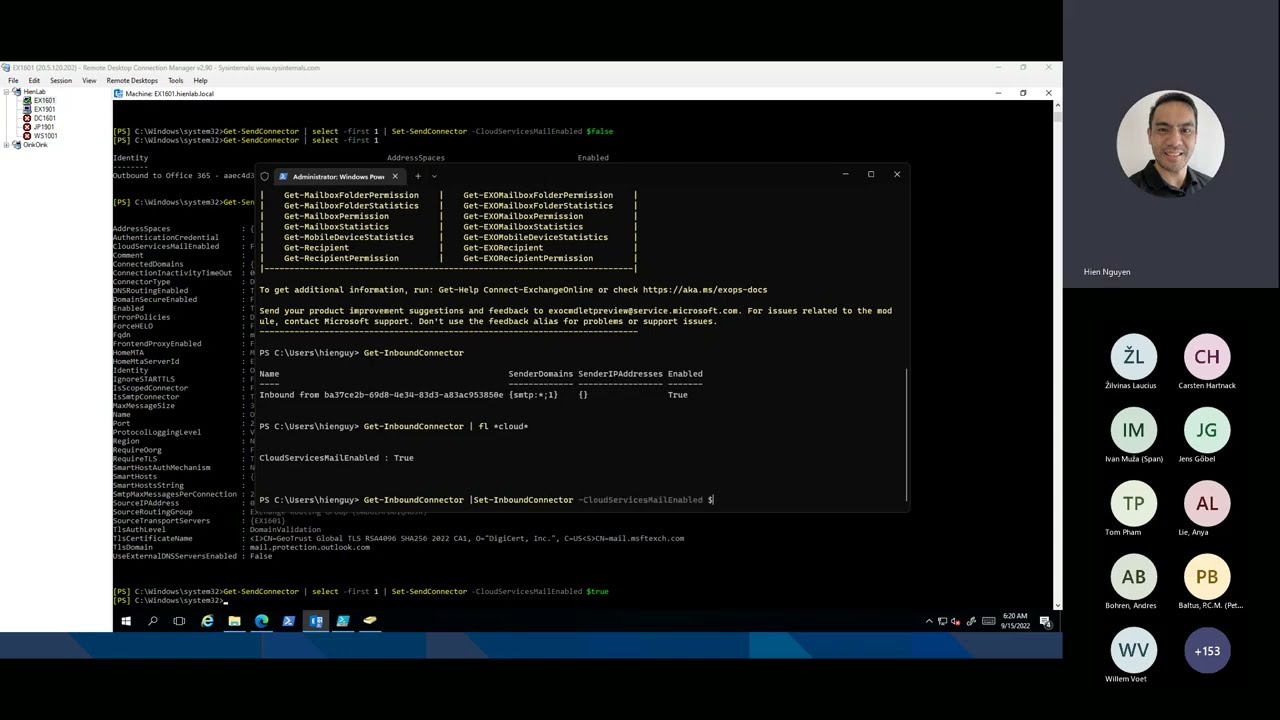Open PowerShell from the remote taskbar

(x=289, y=621)
